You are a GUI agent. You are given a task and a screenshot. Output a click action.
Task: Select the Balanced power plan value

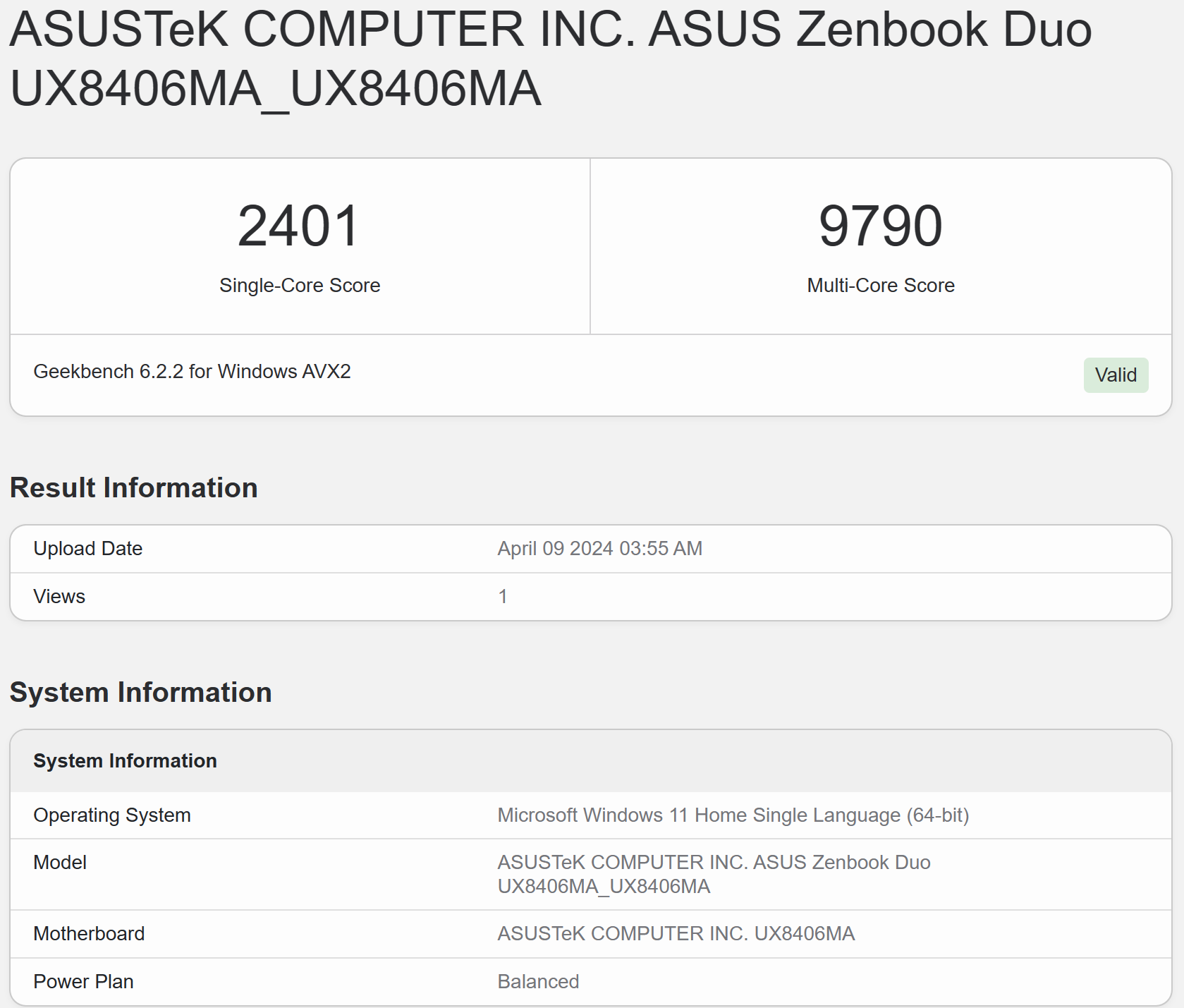538,981
